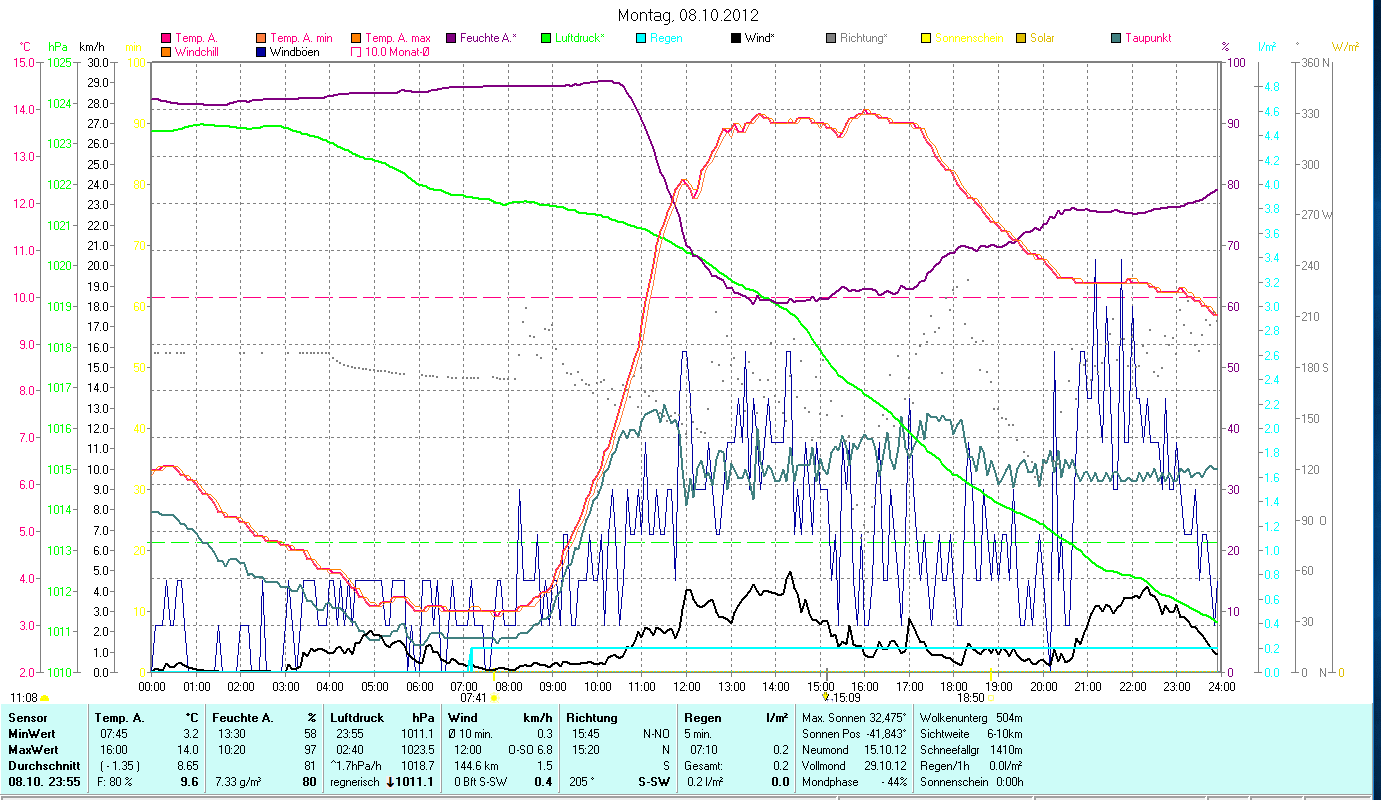Image resolution: width=1381 pixels, height=800 pixels.
Task: Click the cyan Regen legend swatch
Action: click(640, 38)
